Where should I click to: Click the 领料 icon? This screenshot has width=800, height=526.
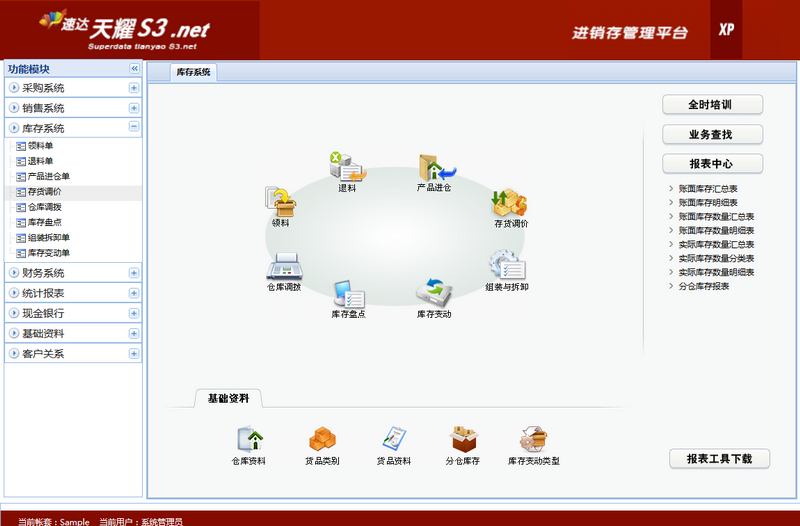point(280,204)
